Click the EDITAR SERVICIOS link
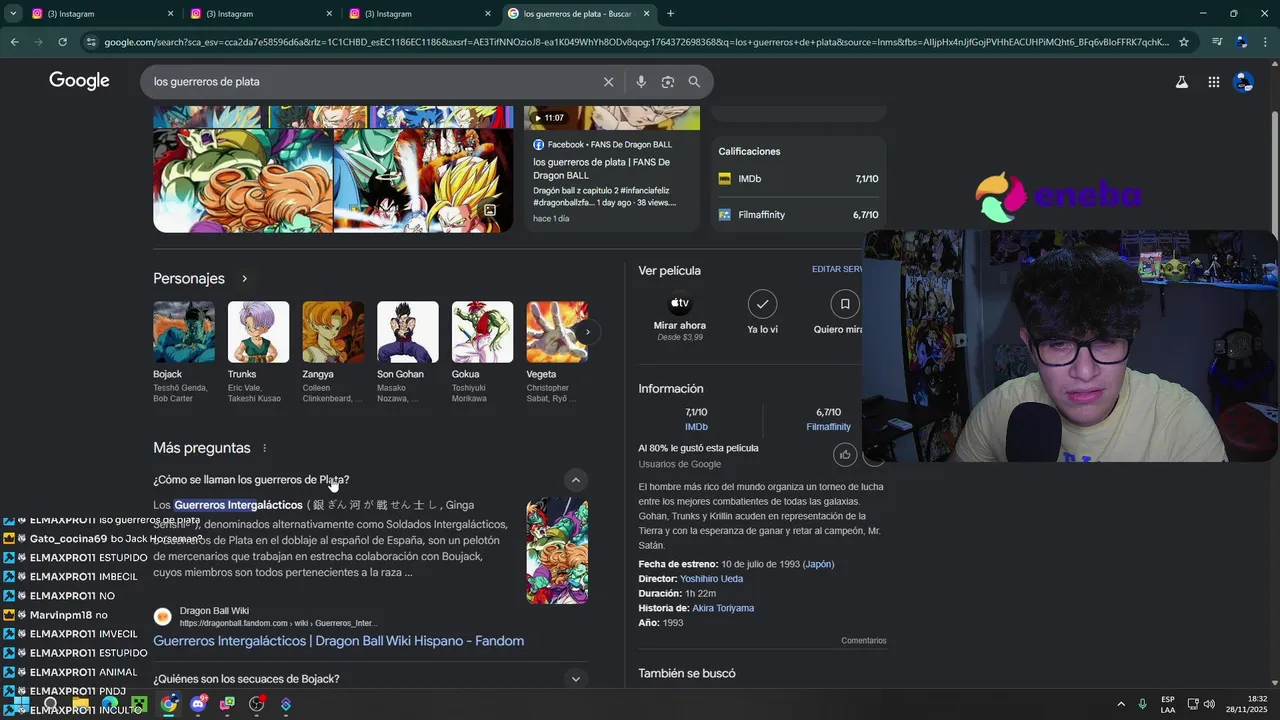The width and height of the screenshot is (1280, 720). (x=837, y=270)
